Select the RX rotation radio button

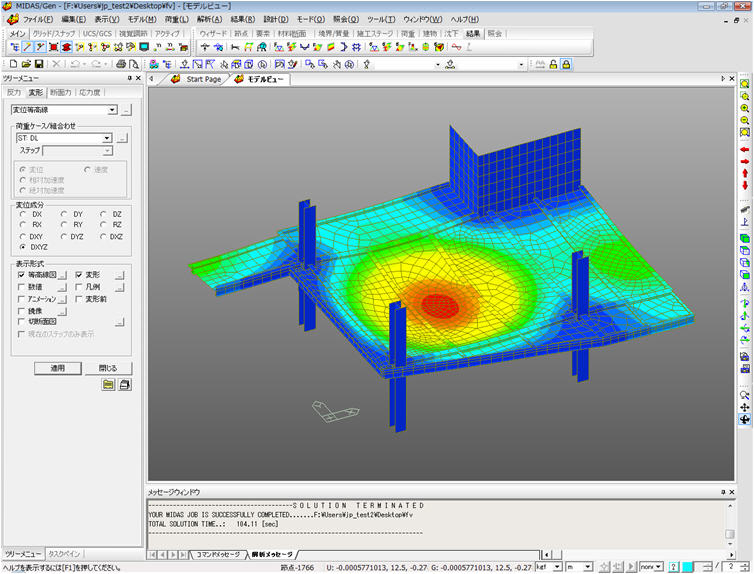point(23,225)
